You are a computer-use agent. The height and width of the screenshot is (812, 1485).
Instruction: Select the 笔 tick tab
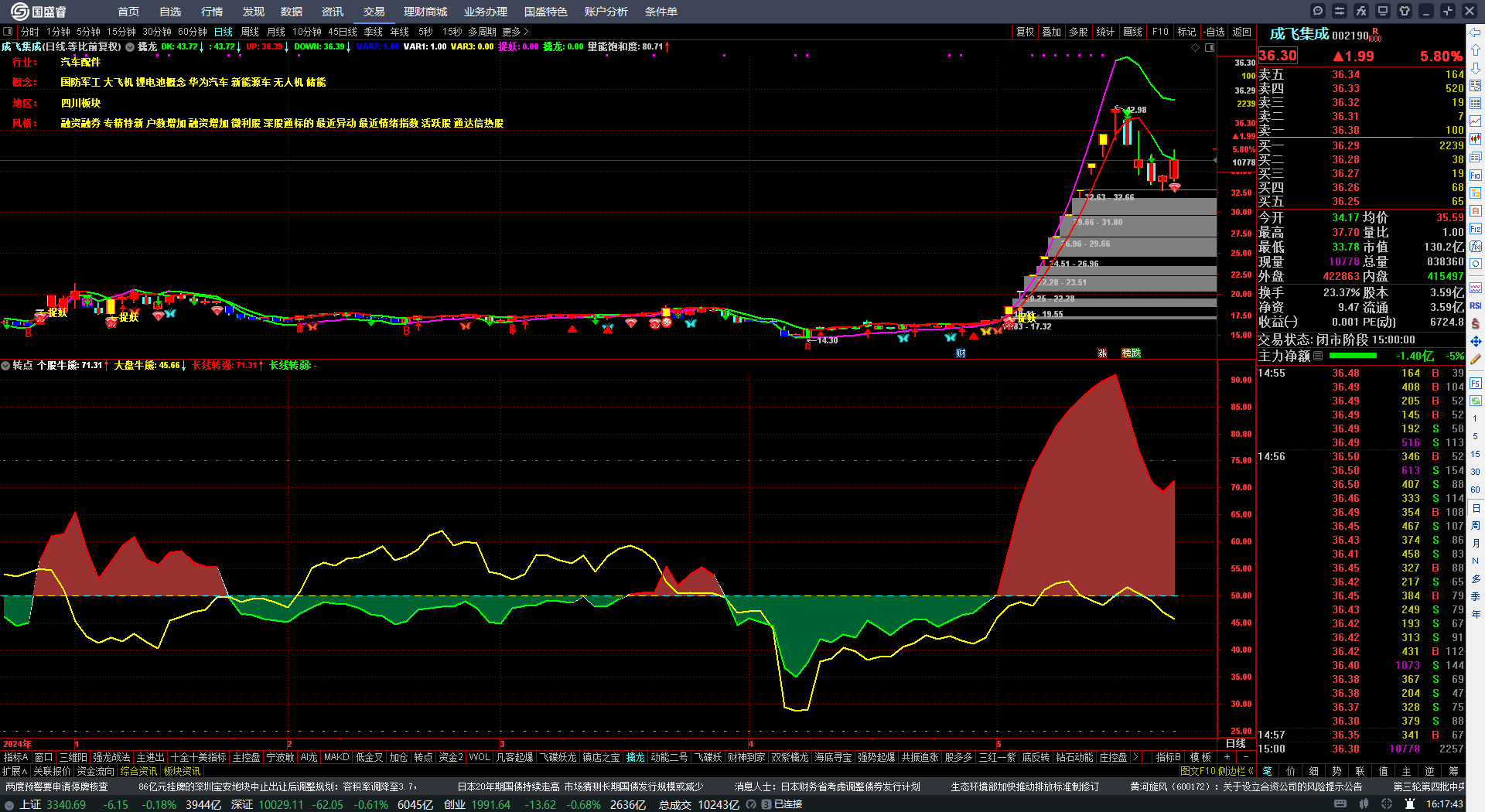pos(1268,771)
